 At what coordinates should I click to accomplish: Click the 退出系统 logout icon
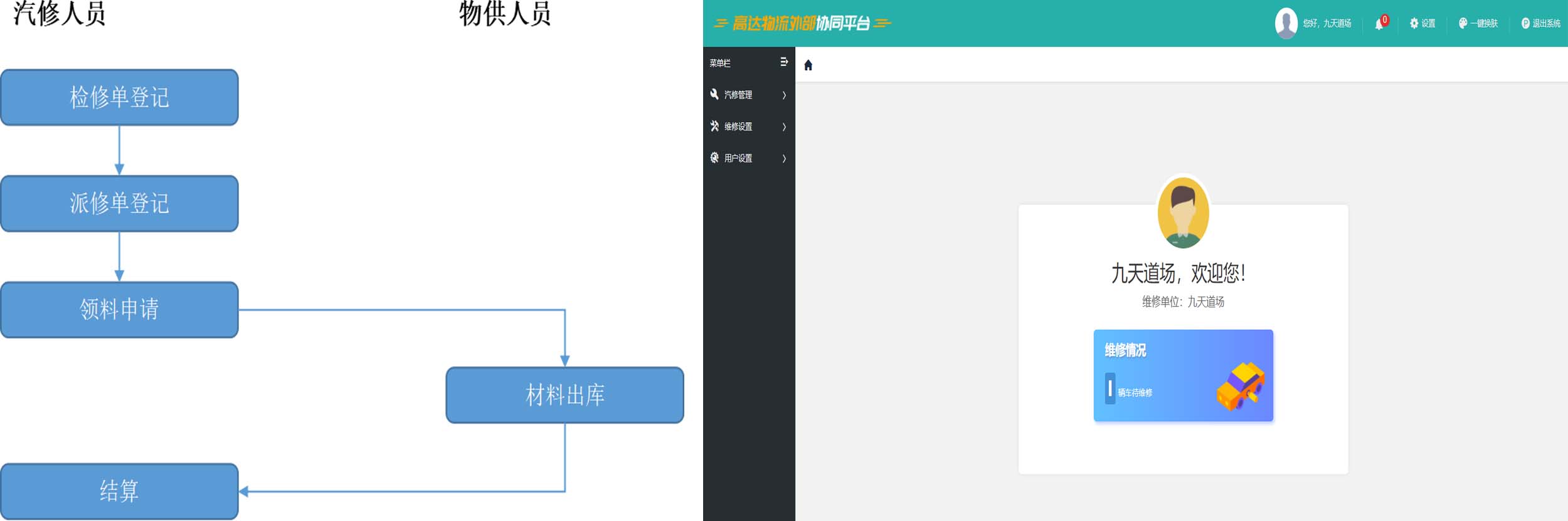pyautogui.click(x=1525, y=24)
